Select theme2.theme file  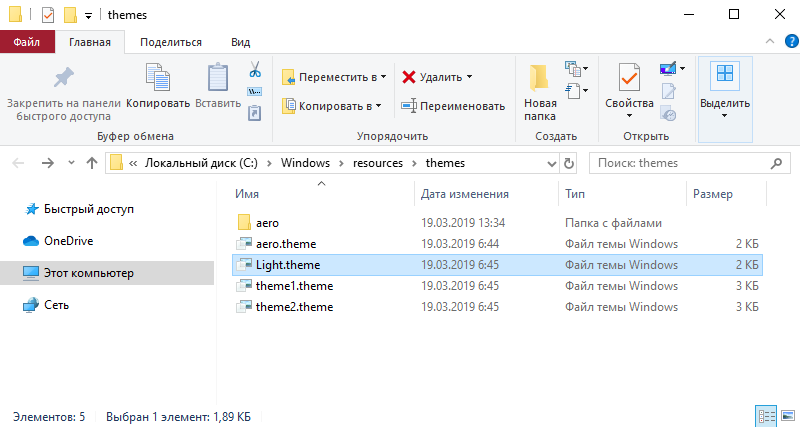497,307
